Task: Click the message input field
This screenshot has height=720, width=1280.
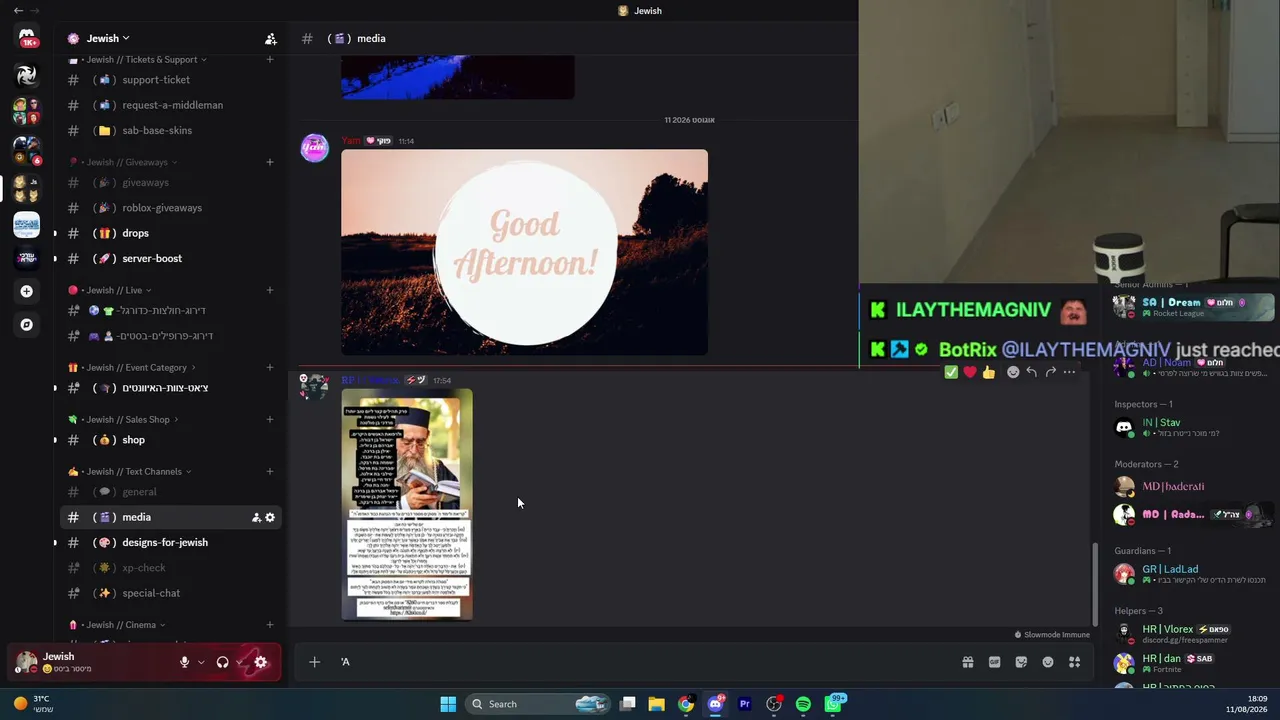Action: [x=640, y=662]
